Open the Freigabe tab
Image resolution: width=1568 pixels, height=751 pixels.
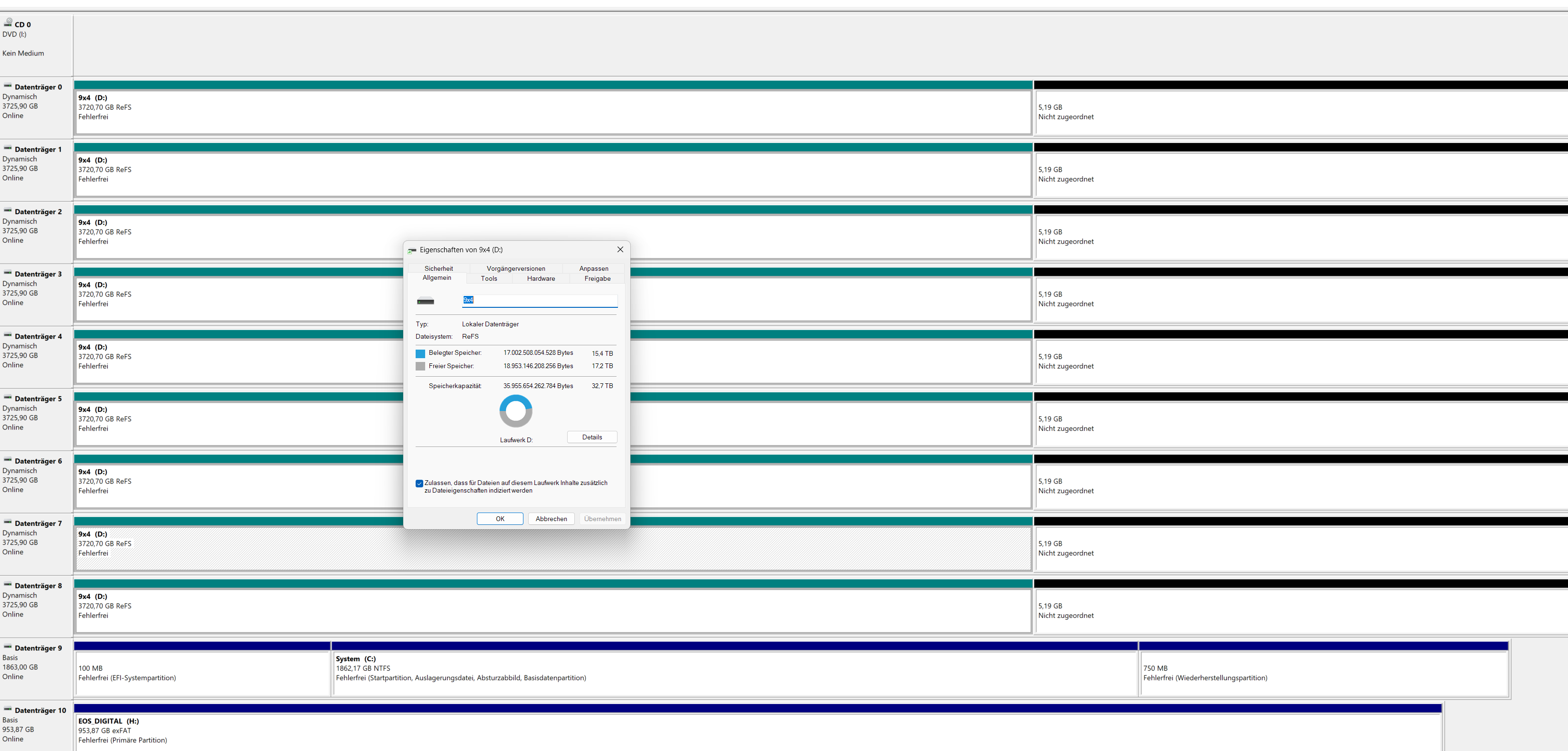click(x=597, y=279)
